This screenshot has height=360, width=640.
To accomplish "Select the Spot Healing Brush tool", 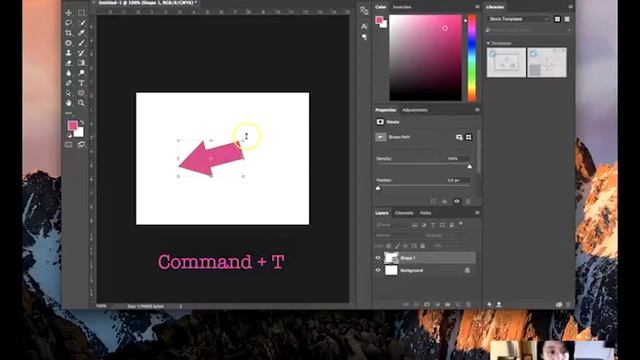I will tap(69, 43).
